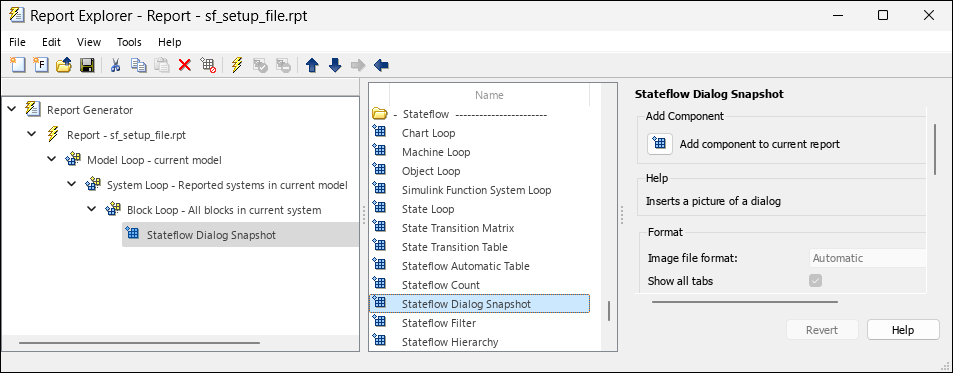Collapse the Block Loop tree node
Screen dimensions: 953x373
tap(92, 210)
